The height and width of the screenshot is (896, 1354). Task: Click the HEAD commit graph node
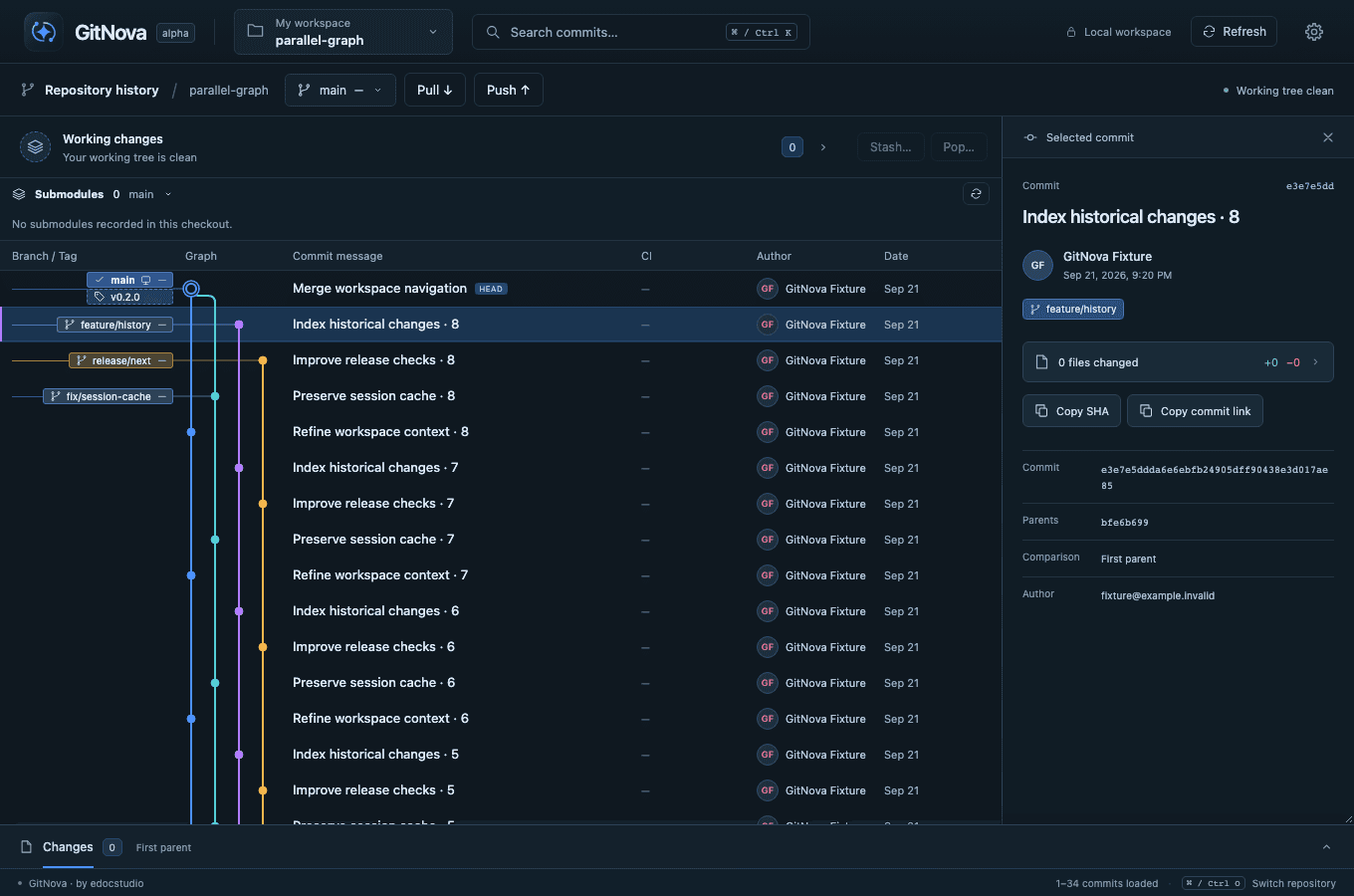pos(191,289)
